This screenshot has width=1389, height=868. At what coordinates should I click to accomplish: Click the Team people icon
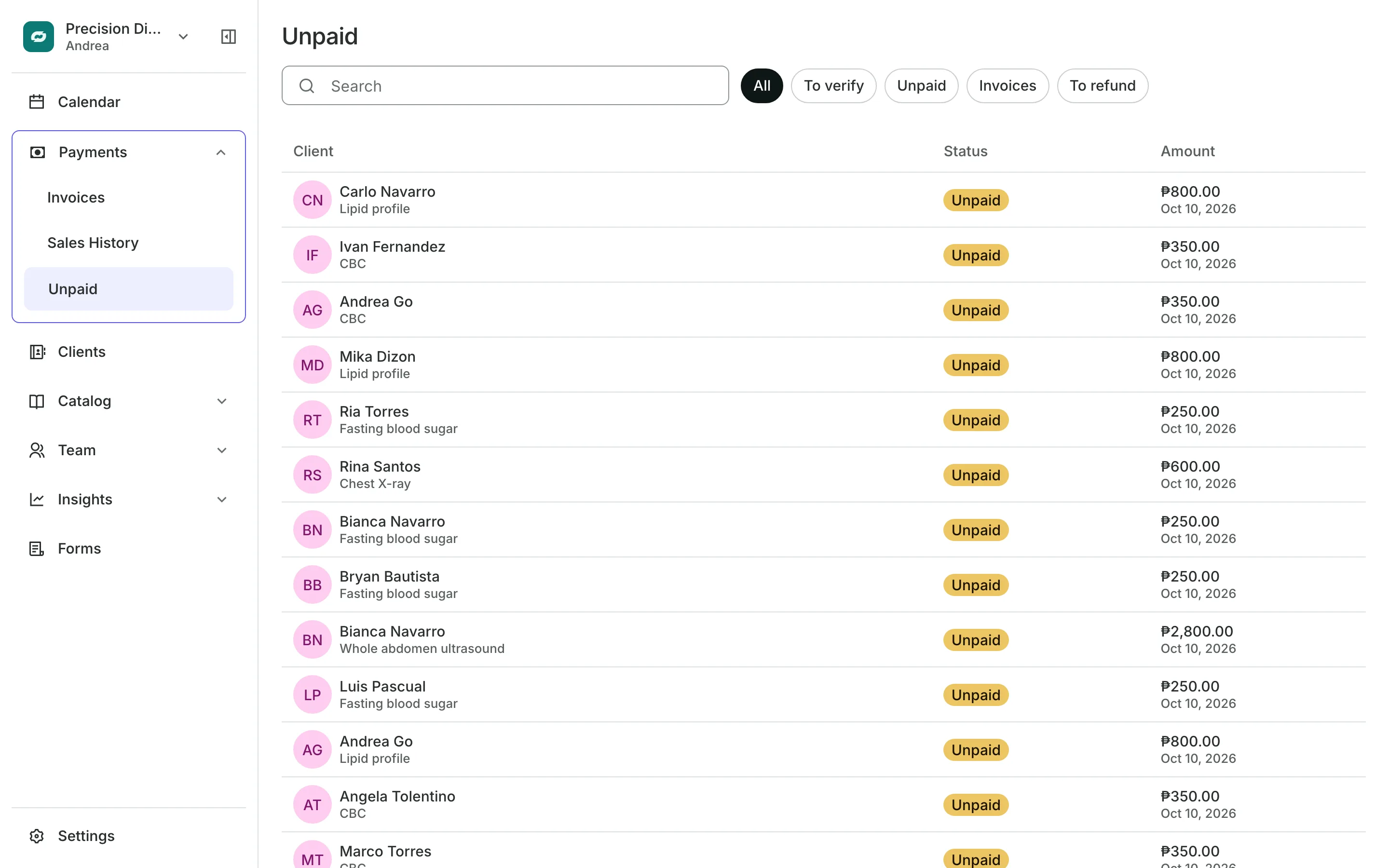[x=37, y=451]
